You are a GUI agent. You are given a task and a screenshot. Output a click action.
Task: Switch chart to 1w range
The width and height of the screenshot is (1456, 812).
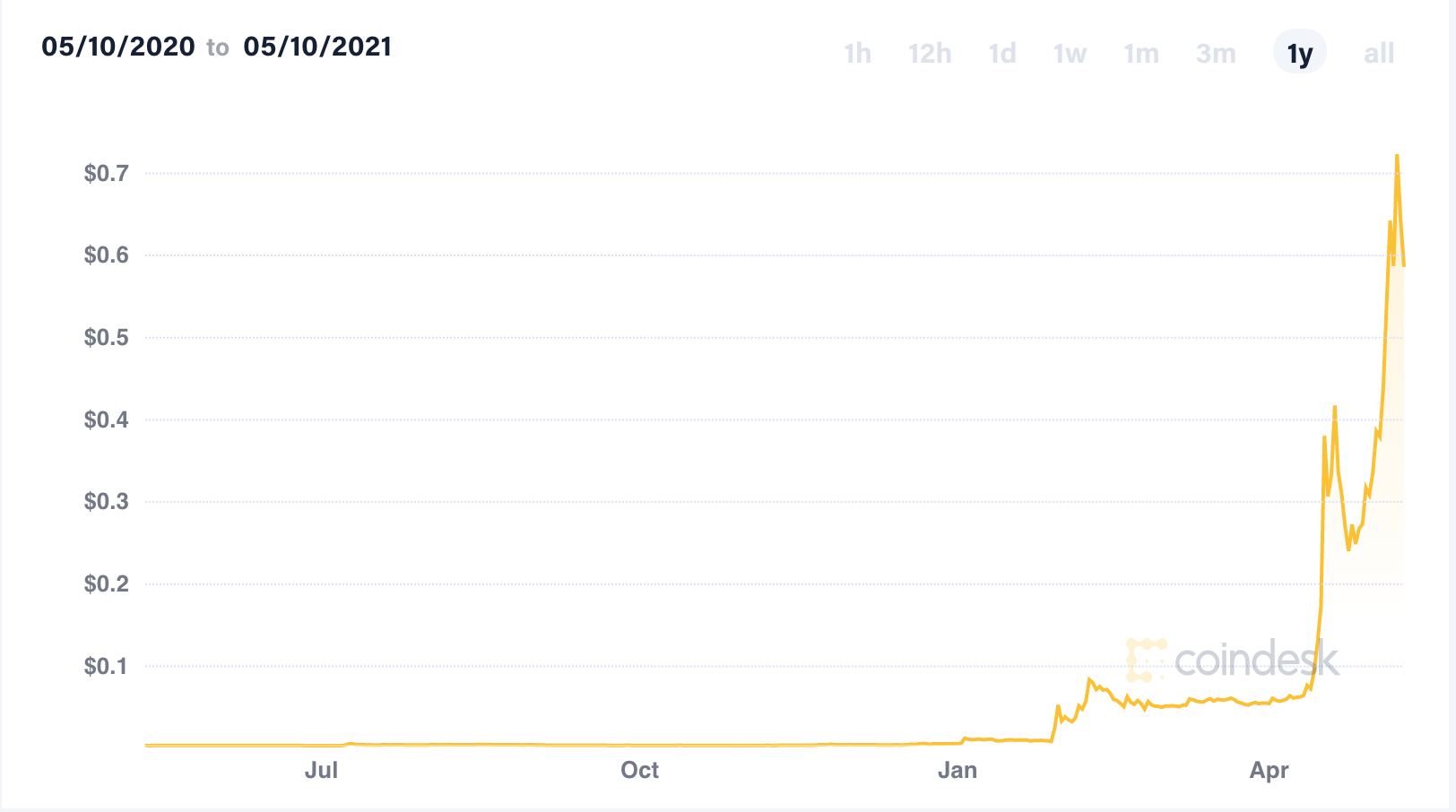tap(1070, 54)
